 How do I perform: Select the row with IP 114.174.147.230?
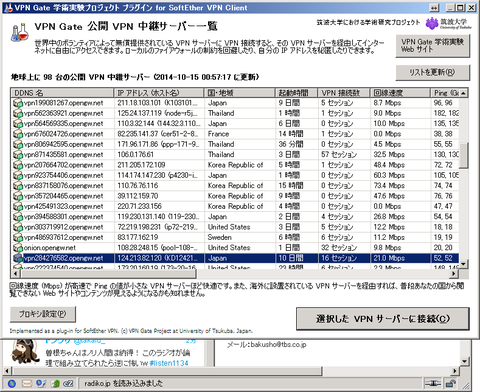(x=235, y=175)
